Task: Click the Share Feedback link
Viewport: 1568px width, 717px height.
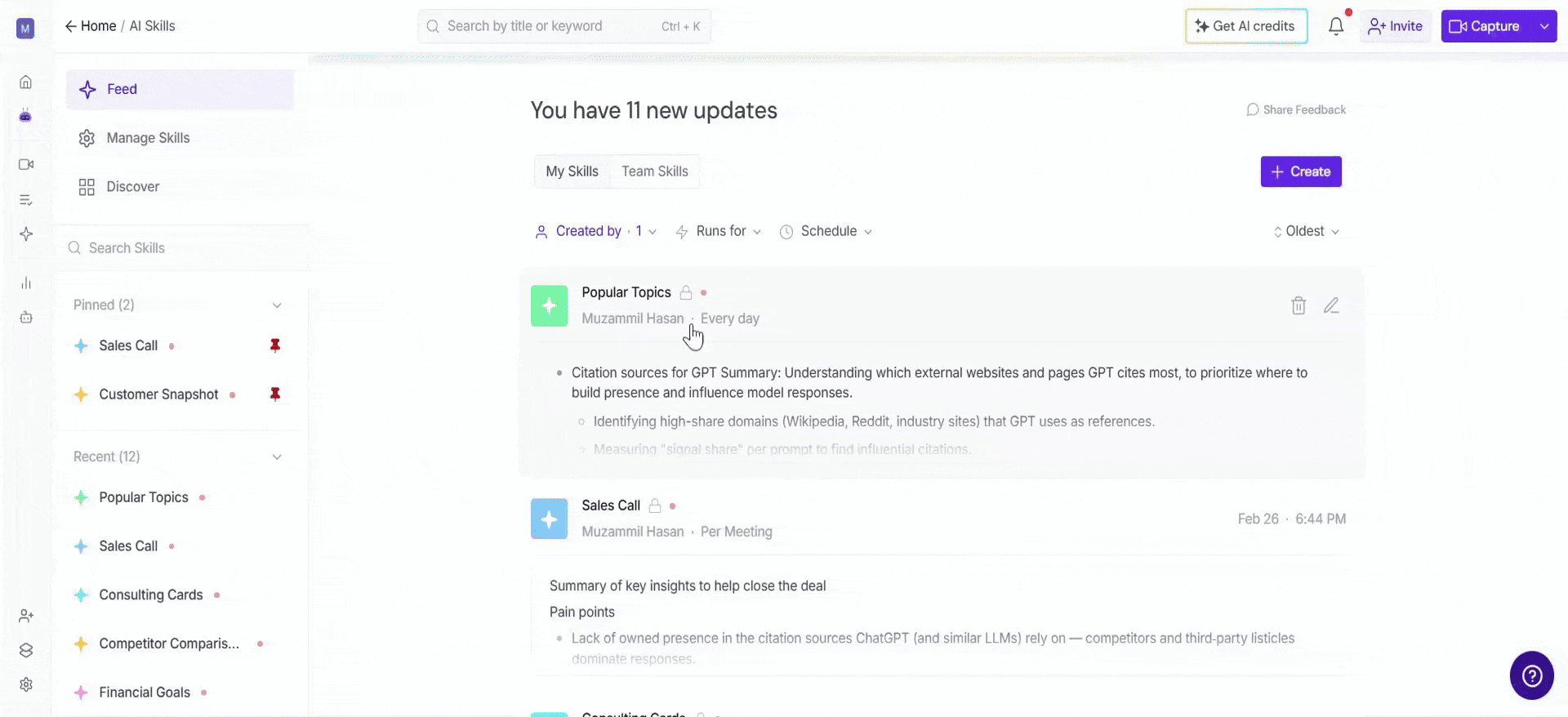Action: tap(1296, 109)
